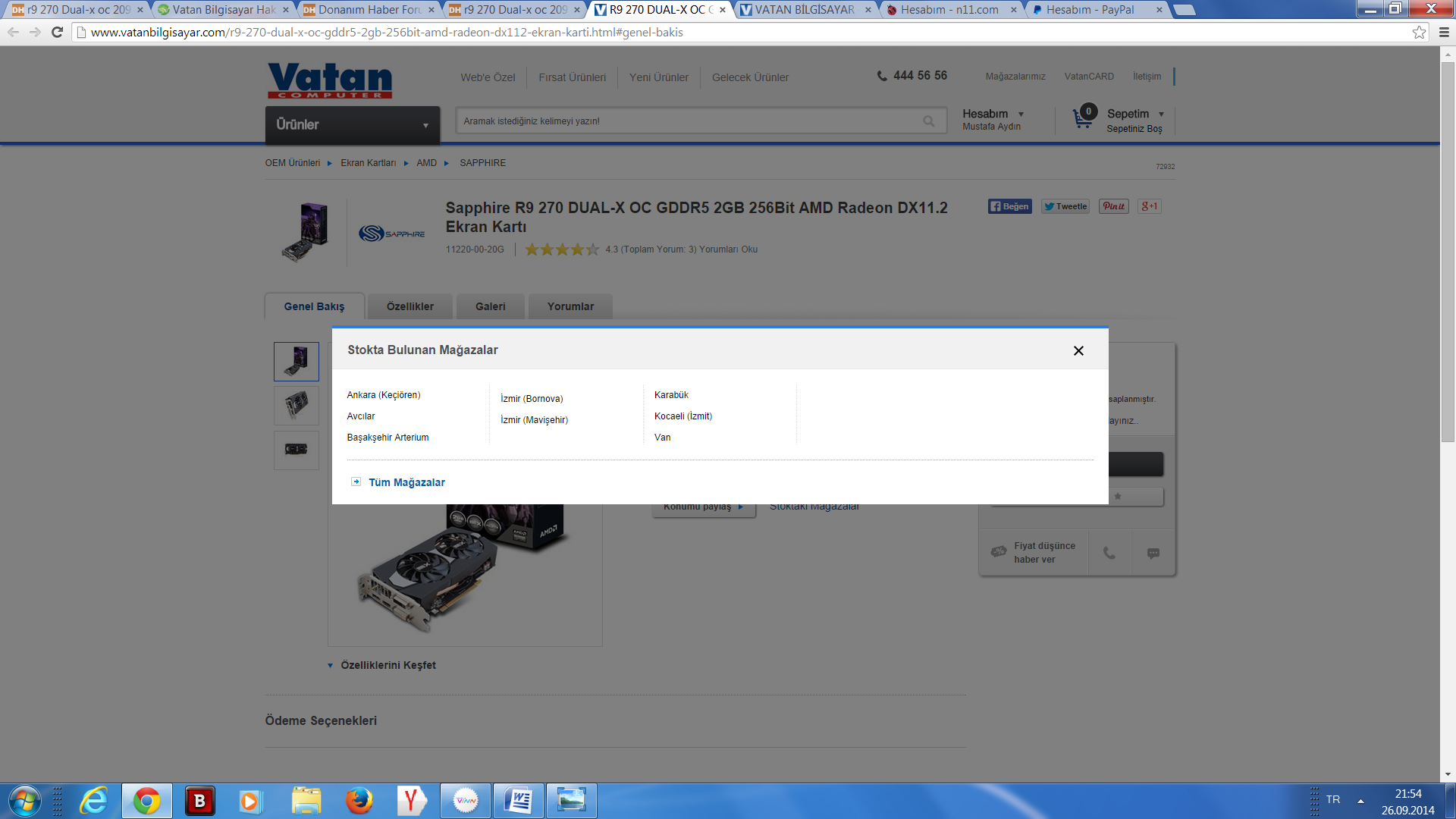Image resolution: width=1456 pixels, height=819 pixels.
Task: Switch to Hesabım - PayPal browser tab
Action: click(x=1097, y=10)
